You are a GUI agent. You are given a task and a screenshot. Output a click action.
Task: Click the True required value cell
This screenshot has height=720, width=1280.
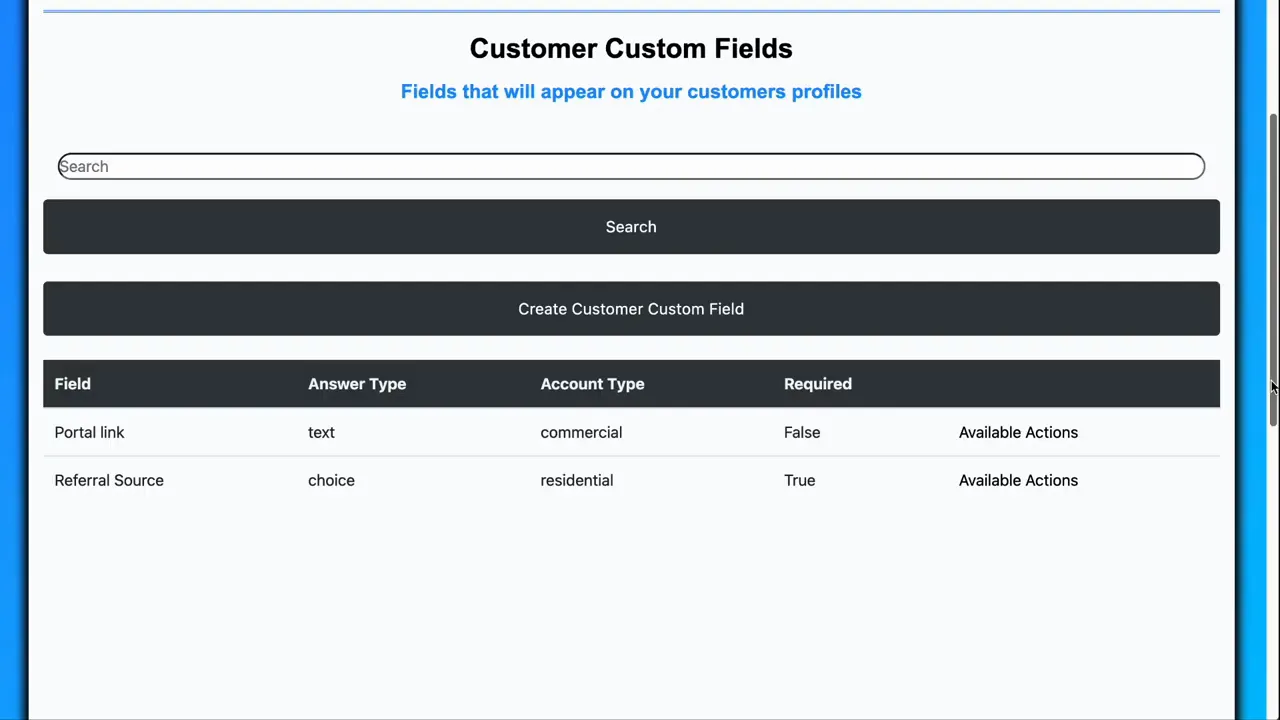(799, 480)
